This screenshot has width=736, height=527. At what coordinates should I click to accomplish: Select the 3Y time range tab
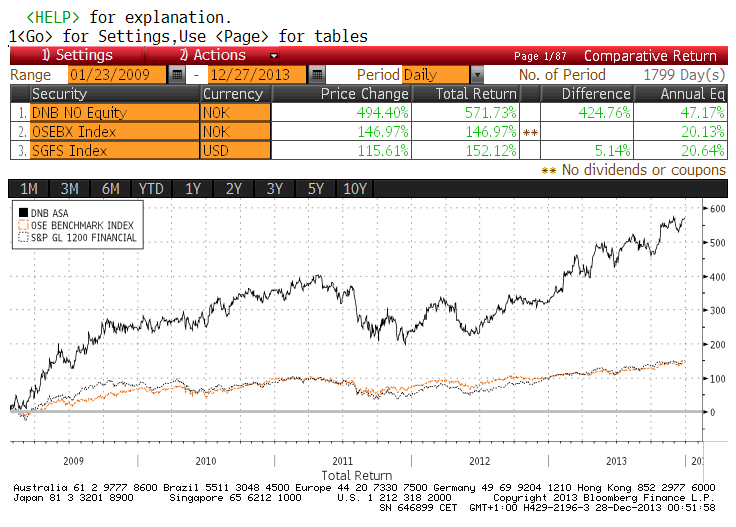click(x=275, y=189)
